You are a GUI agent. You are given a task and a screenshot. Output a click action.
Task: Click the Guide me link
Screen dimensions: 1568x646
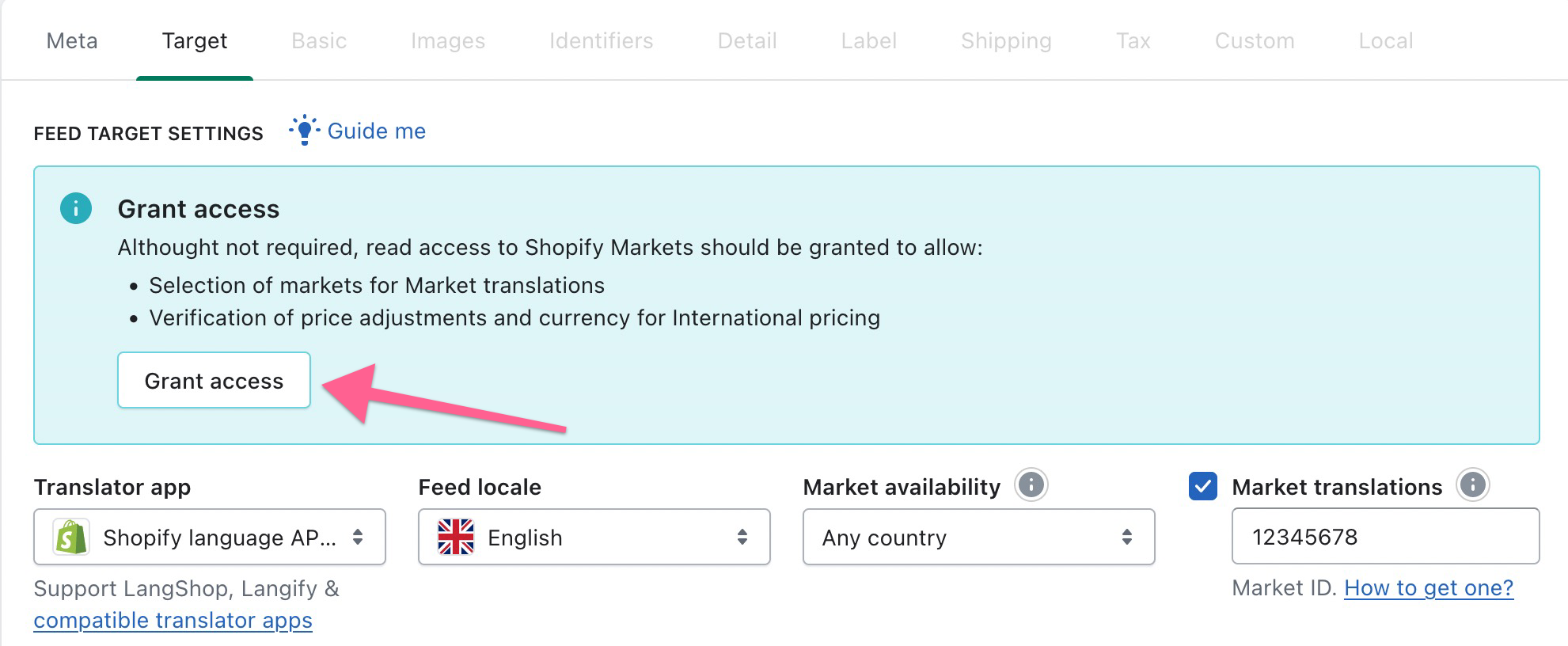[x=377, y=131]
